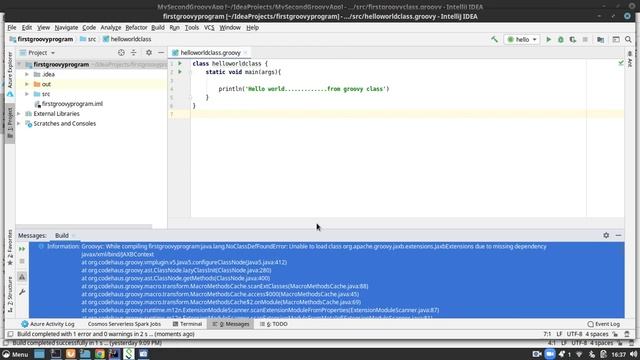Run with coverage icon in toolbar
Viewport: 640px width, 360px height.
[x=573, y=40]
